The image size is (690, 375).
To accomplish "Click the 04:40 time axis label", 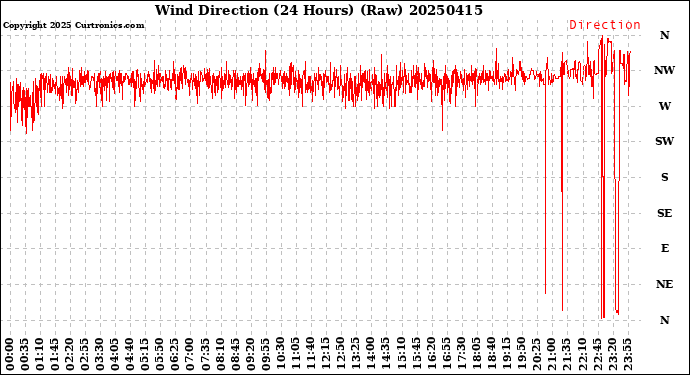I will 129,355.
